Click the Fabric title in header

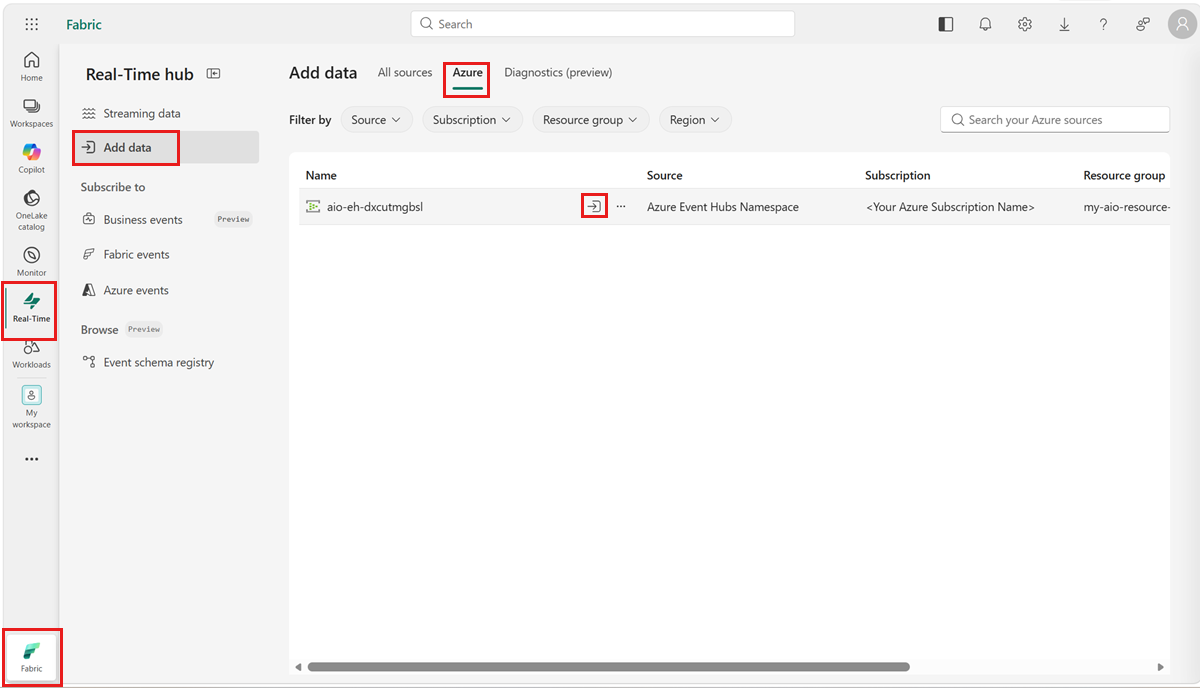pos(84,24)
